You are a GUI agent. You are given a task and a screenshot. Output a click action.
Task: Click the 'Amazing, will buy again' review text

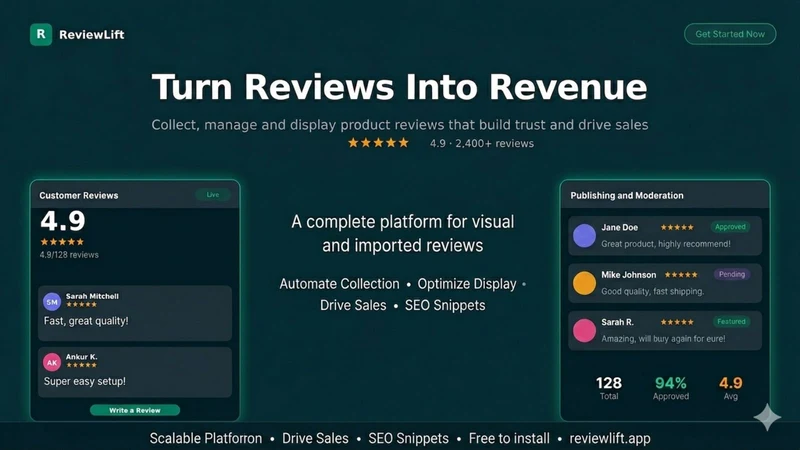click(663, 339)
